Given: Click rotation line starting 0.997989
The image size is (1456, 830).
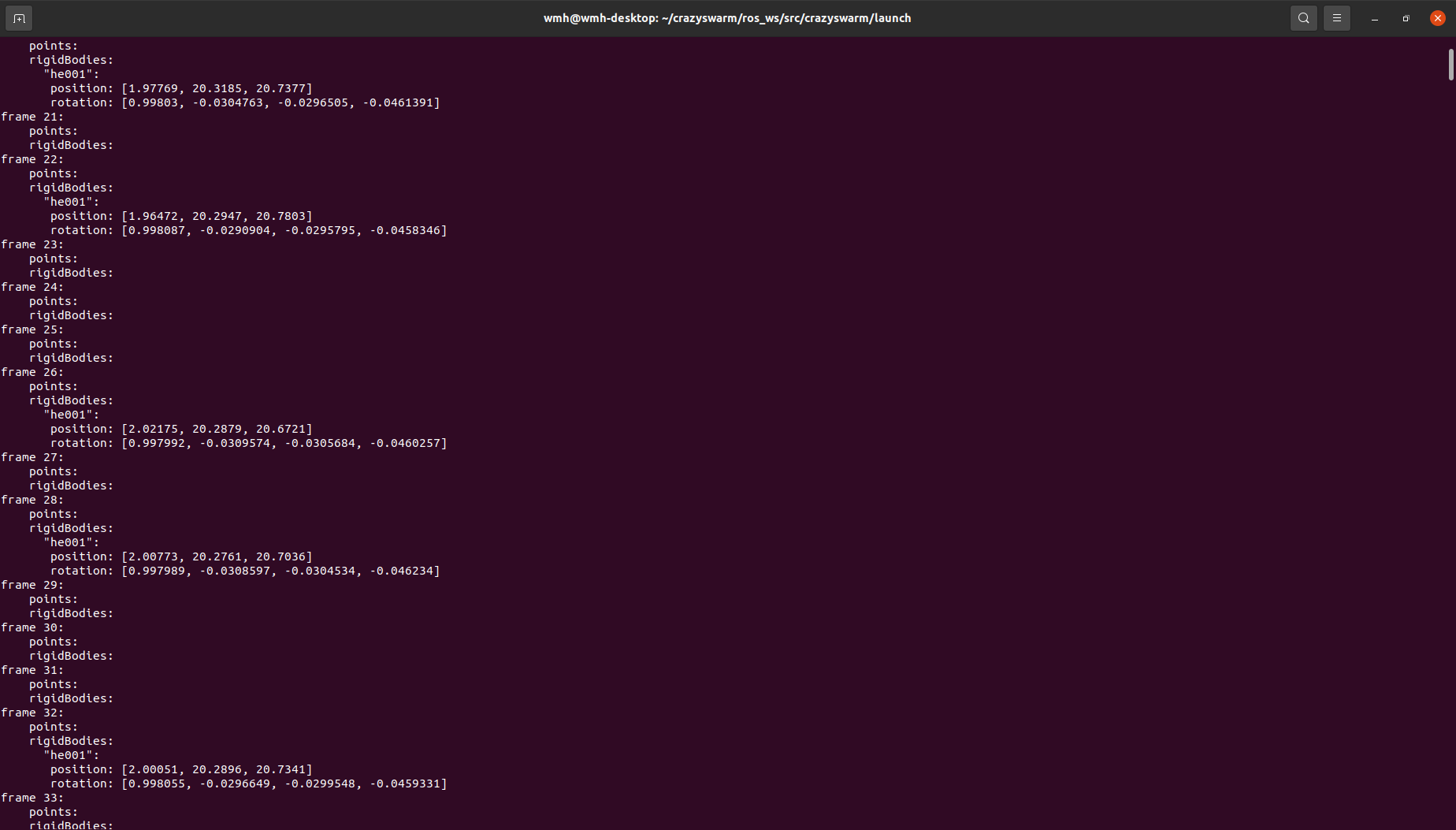Looking at the screenshot, I should pyautogui.click(x=245, y=571).
